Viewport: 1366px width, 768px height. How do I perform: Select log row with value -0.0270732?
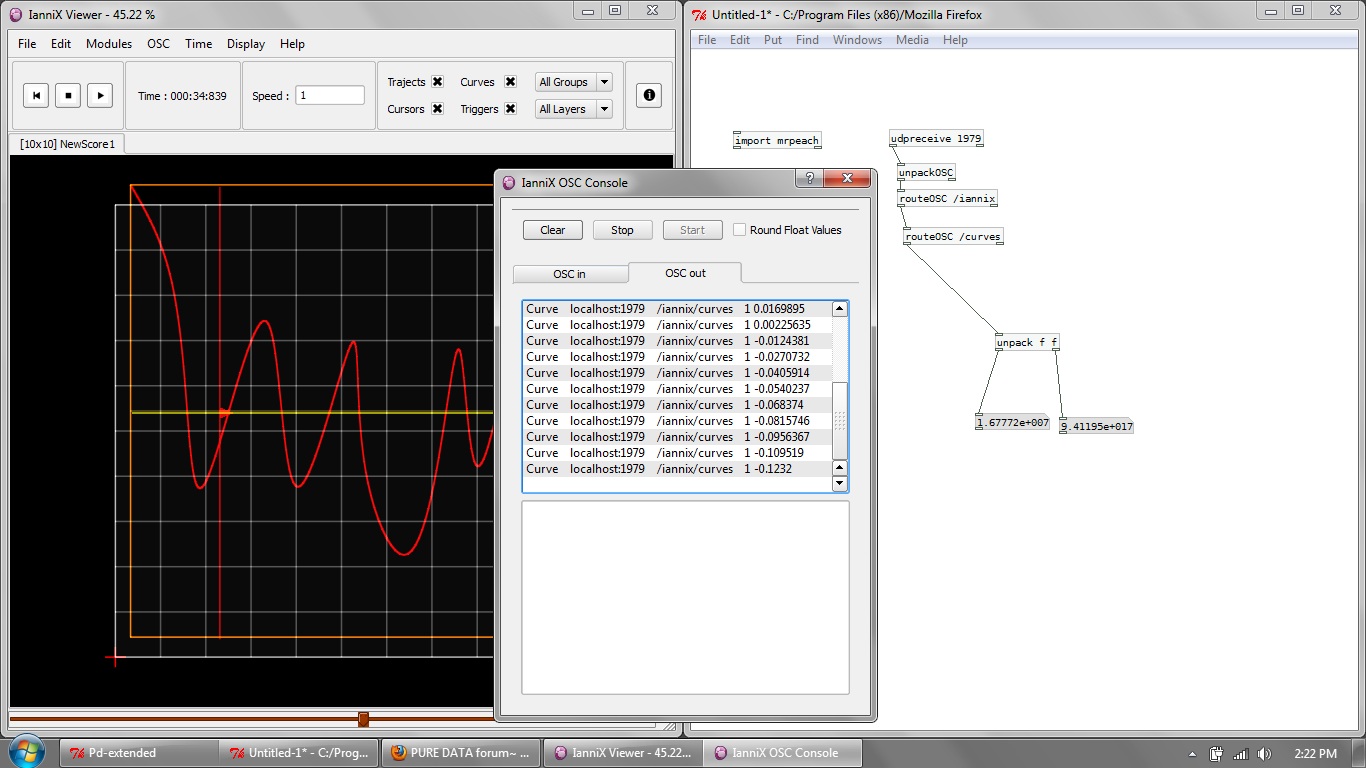pyautogui.click(x=678, y=357)
